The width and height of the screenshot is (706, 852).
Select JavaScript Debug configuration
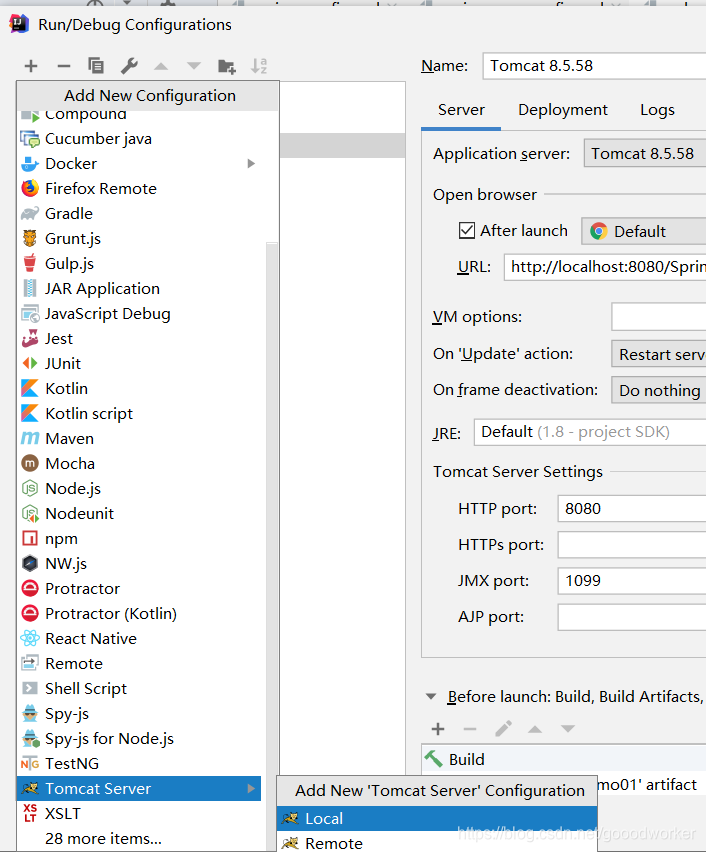(139, 314)
